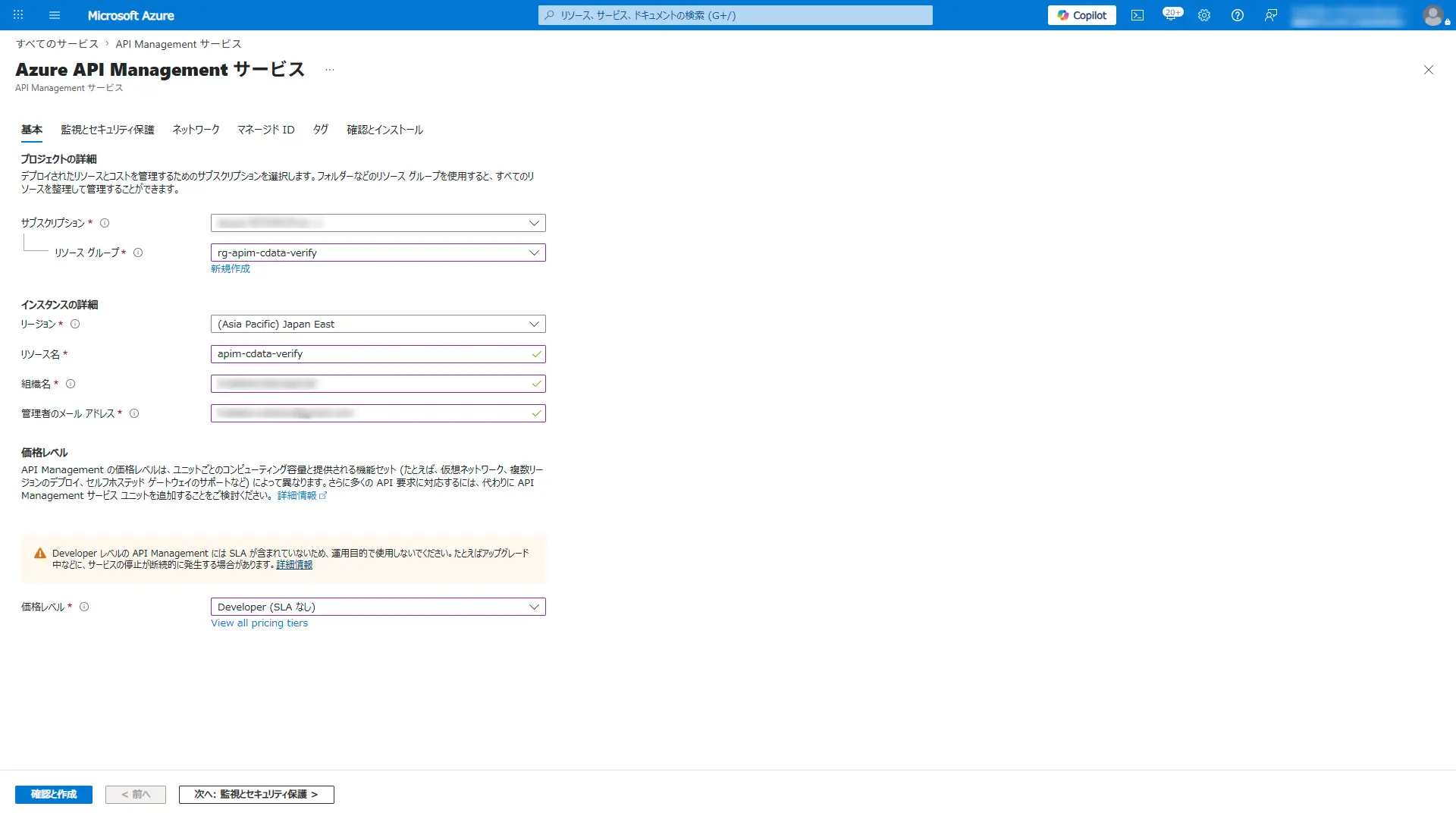The width and height of the screenshot is (1456, 819).
Task: Switch to 確認とインストール tab
Action: coord(384,130)
